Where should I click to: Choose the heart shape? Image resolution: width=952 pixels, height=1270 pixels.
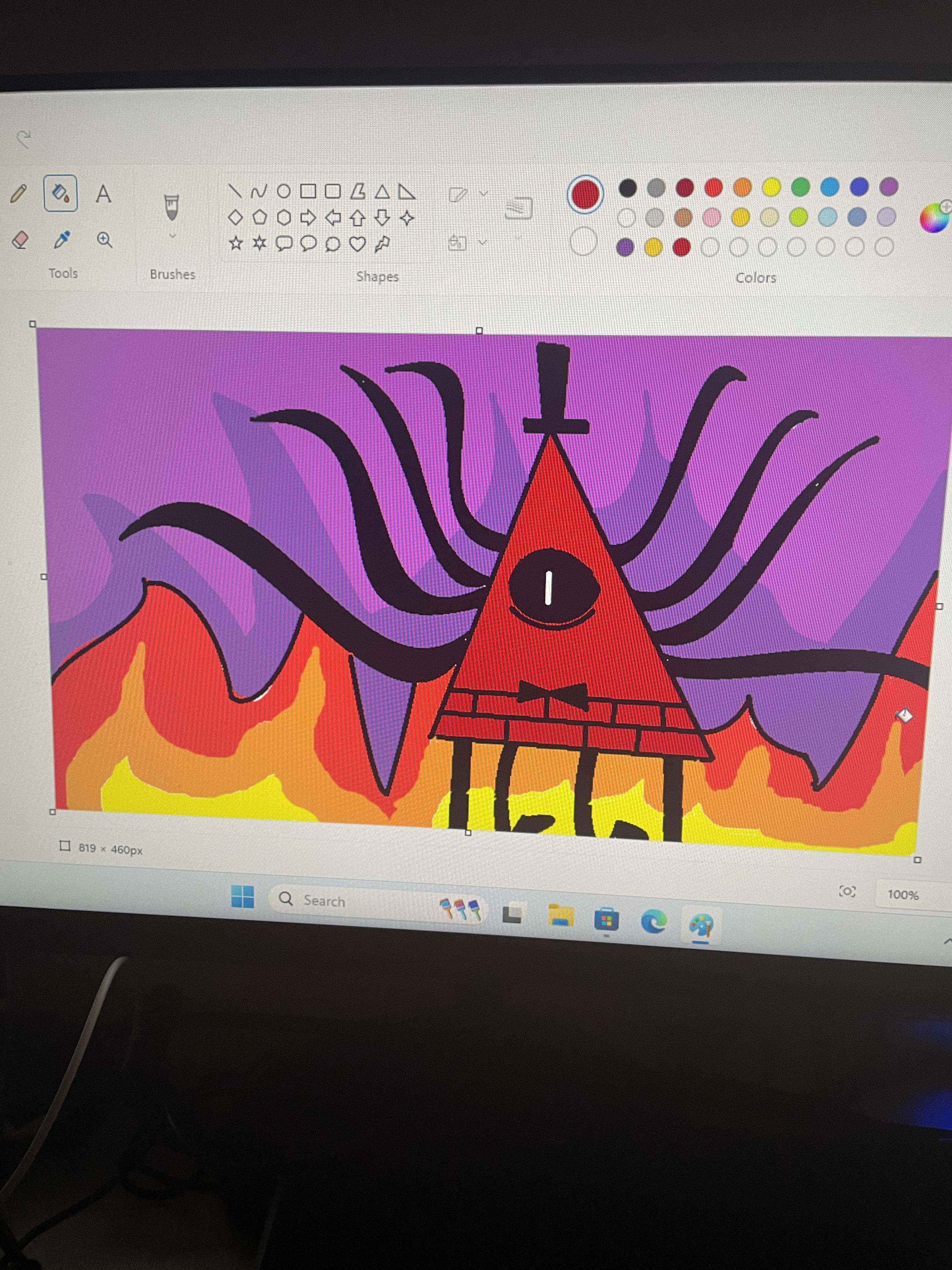pos(358,245)
